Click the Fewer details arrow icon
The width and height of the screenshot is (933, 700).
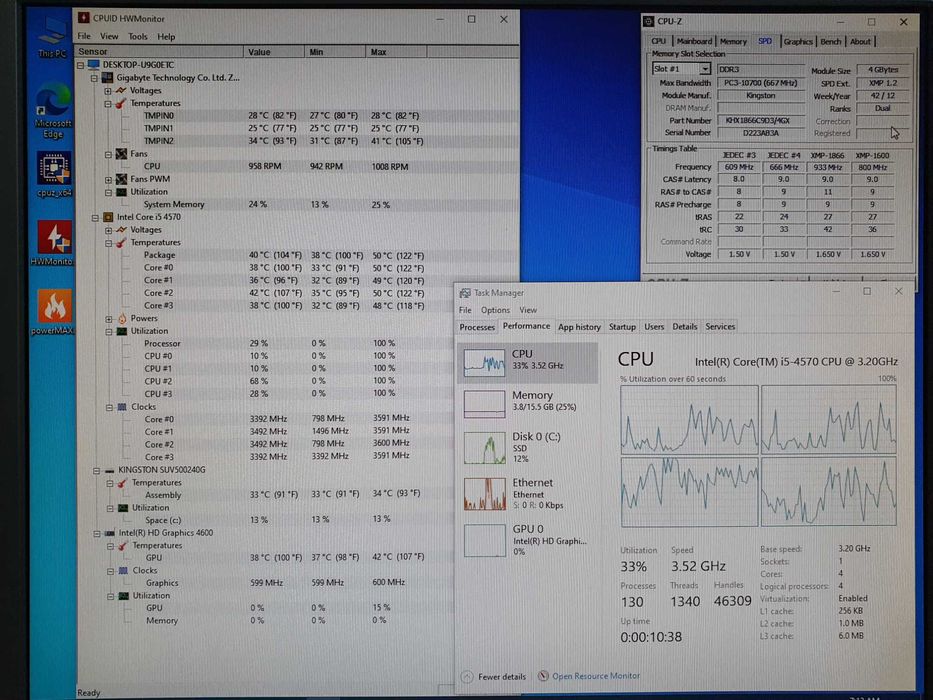coord(467,677)
